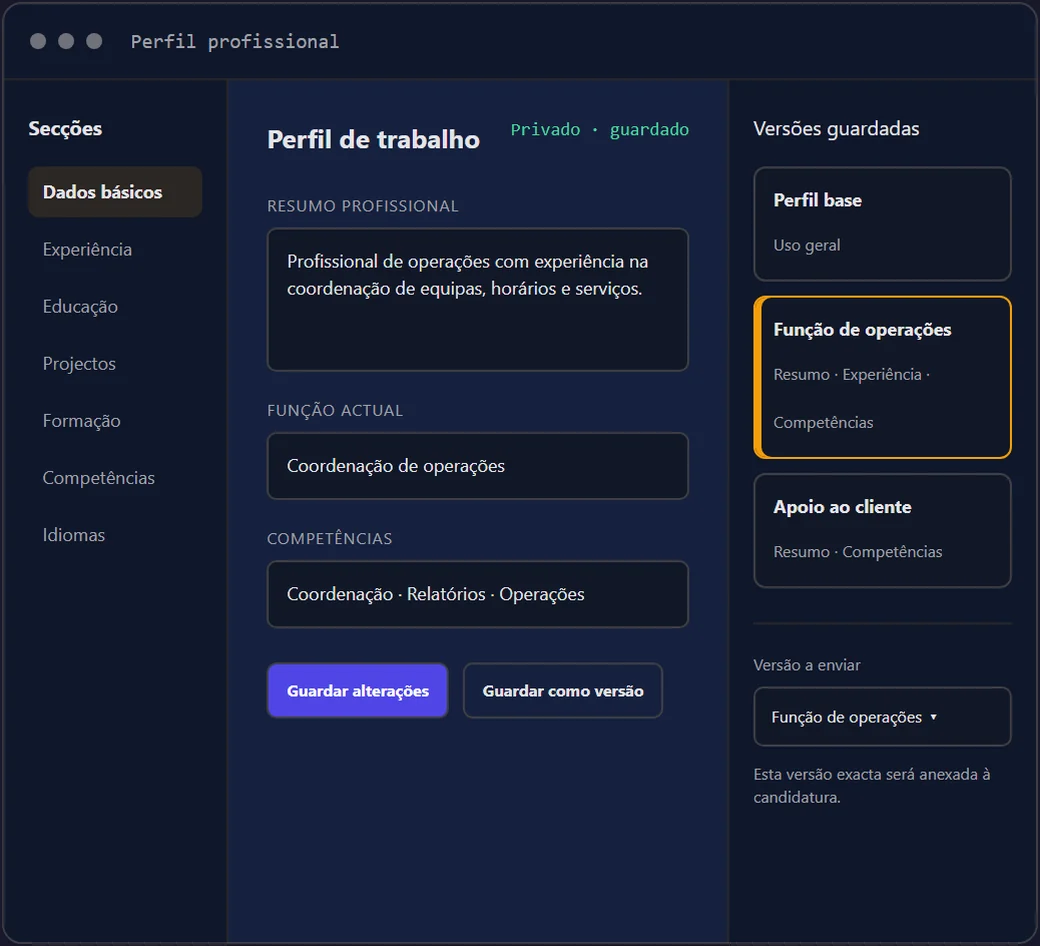Focus the Função actual field

478,466
